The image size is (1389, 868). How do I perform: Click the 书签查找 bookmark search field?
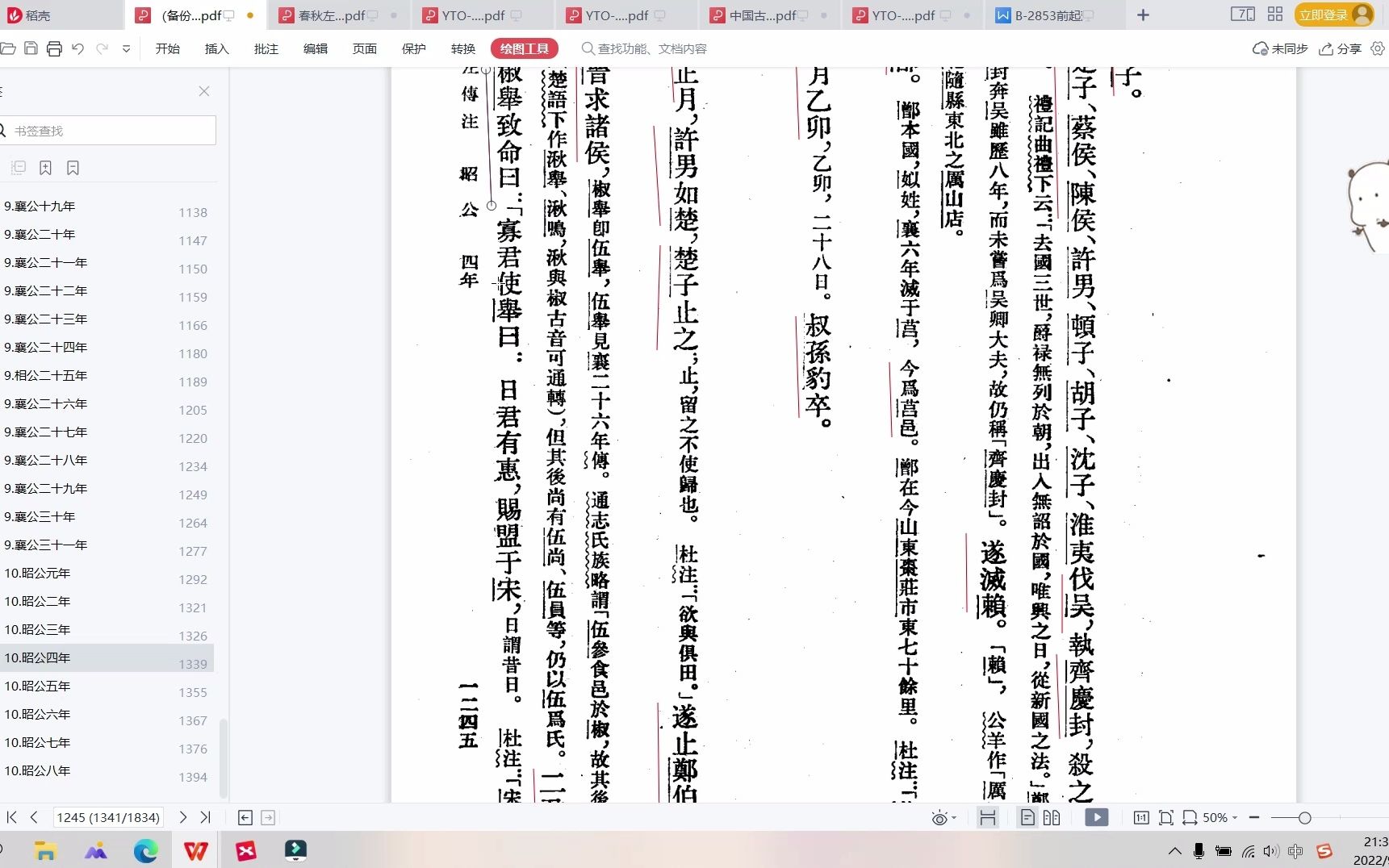point(108,131)
